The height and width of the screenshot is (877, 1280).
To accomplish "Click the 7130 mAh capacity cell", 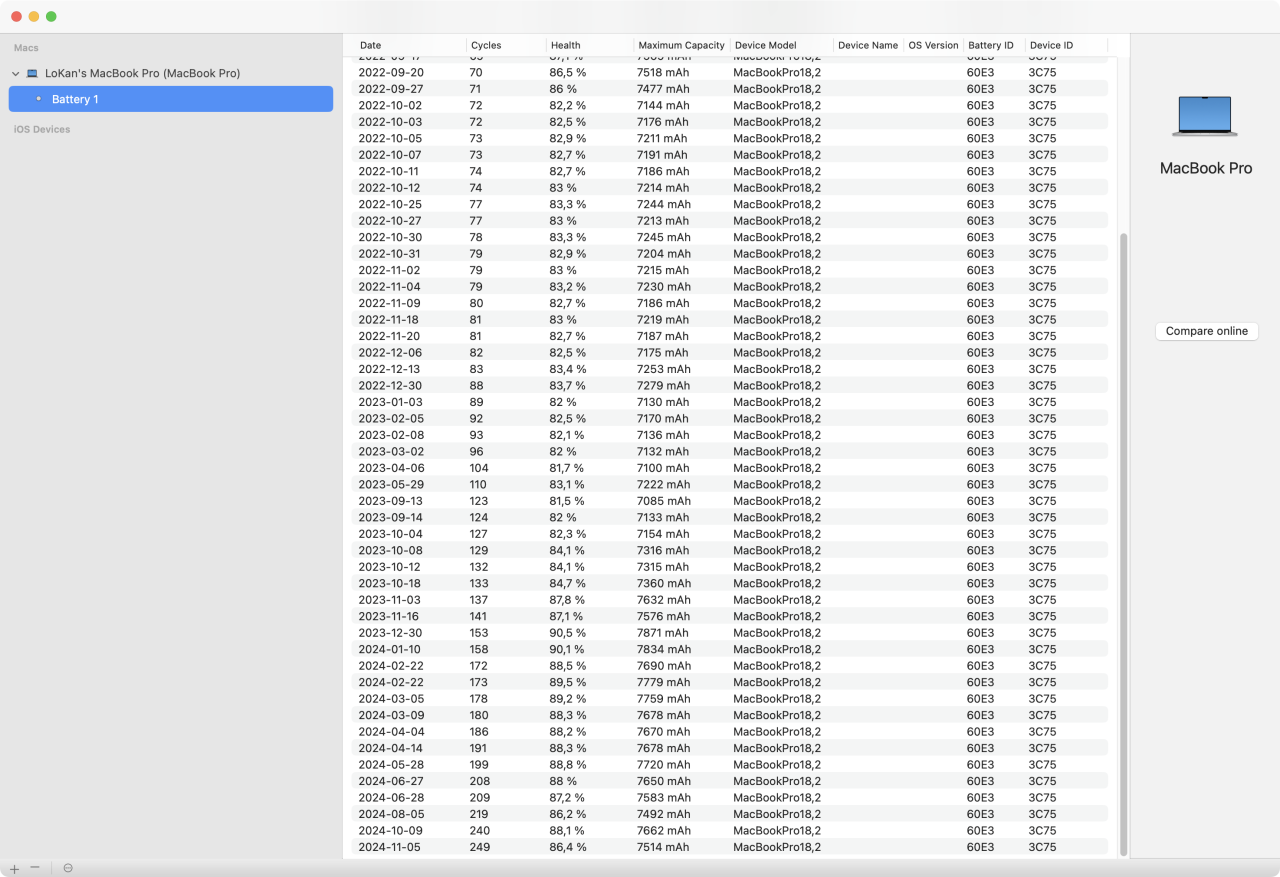I will pyautogui.click(x=663, y=402).
